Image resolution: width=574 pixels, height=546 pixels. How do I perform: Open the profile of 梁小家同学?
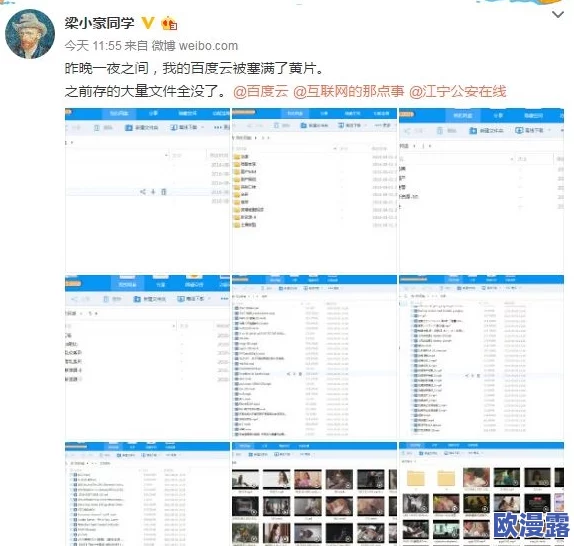99,23
